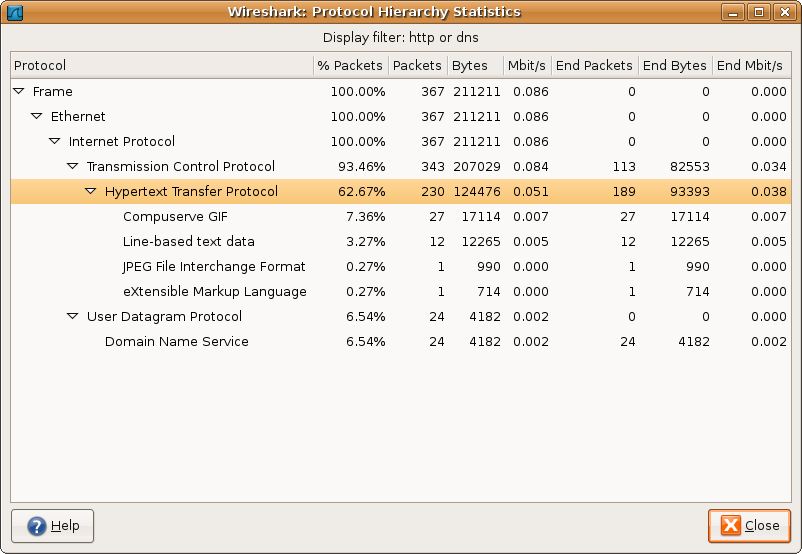Click the Bytes column header

(x=470, y=65)
